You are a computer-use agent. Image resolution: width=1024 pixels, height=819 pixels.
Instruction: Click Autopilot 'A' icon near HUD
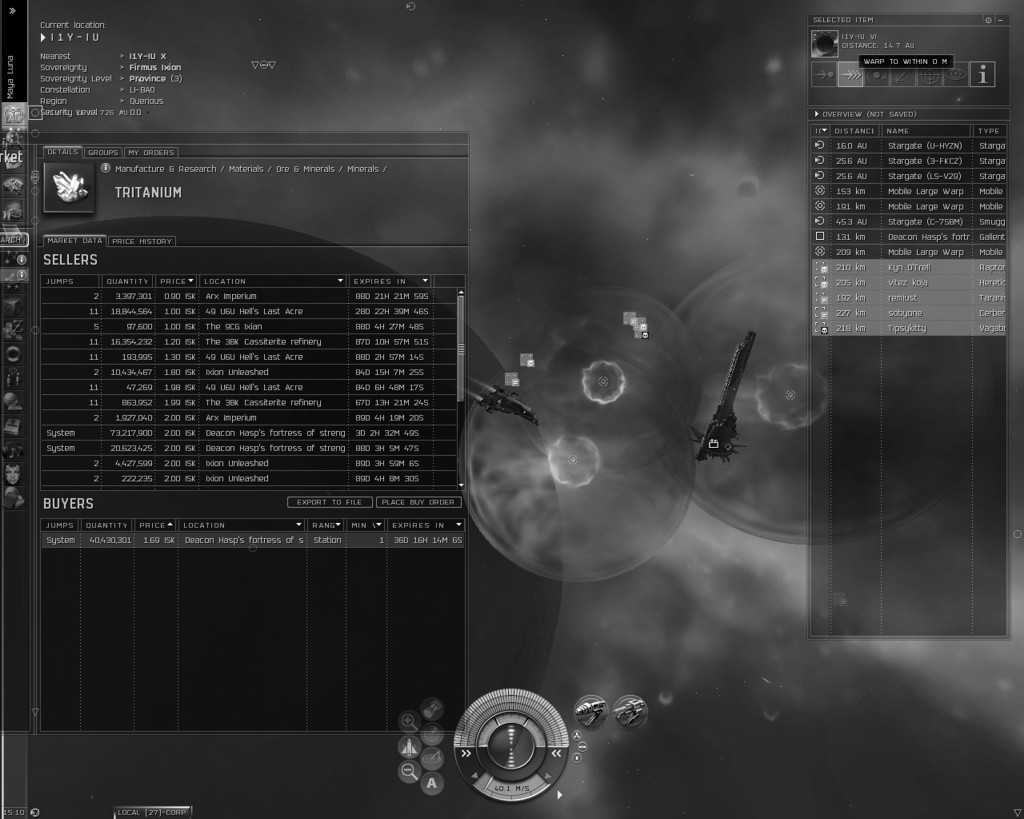tap(432, 783)
